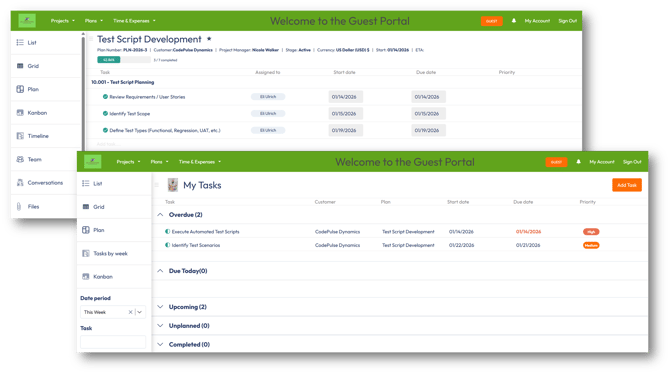
Task: Click Identify Test Scenarios task name
Action: [196, 245]
